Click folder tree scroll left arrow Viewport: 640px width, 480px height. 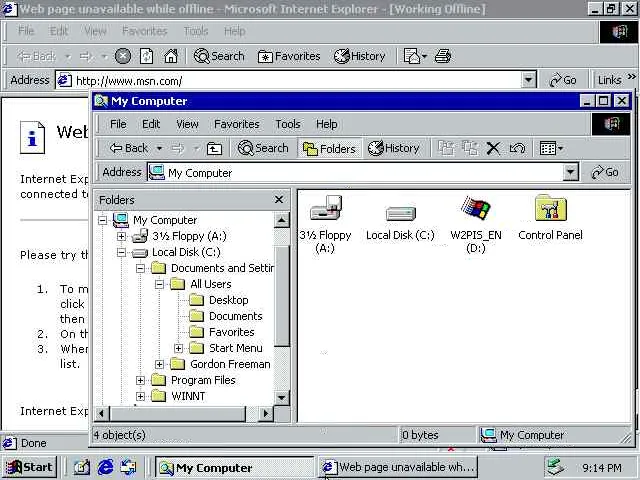coord(102,414)
